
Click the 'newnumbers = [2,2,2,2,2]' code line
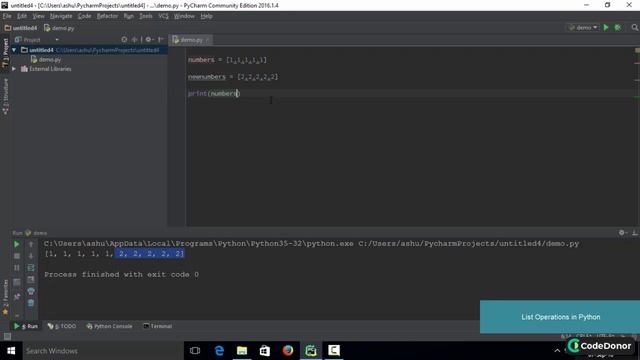(x=233, y=77)
